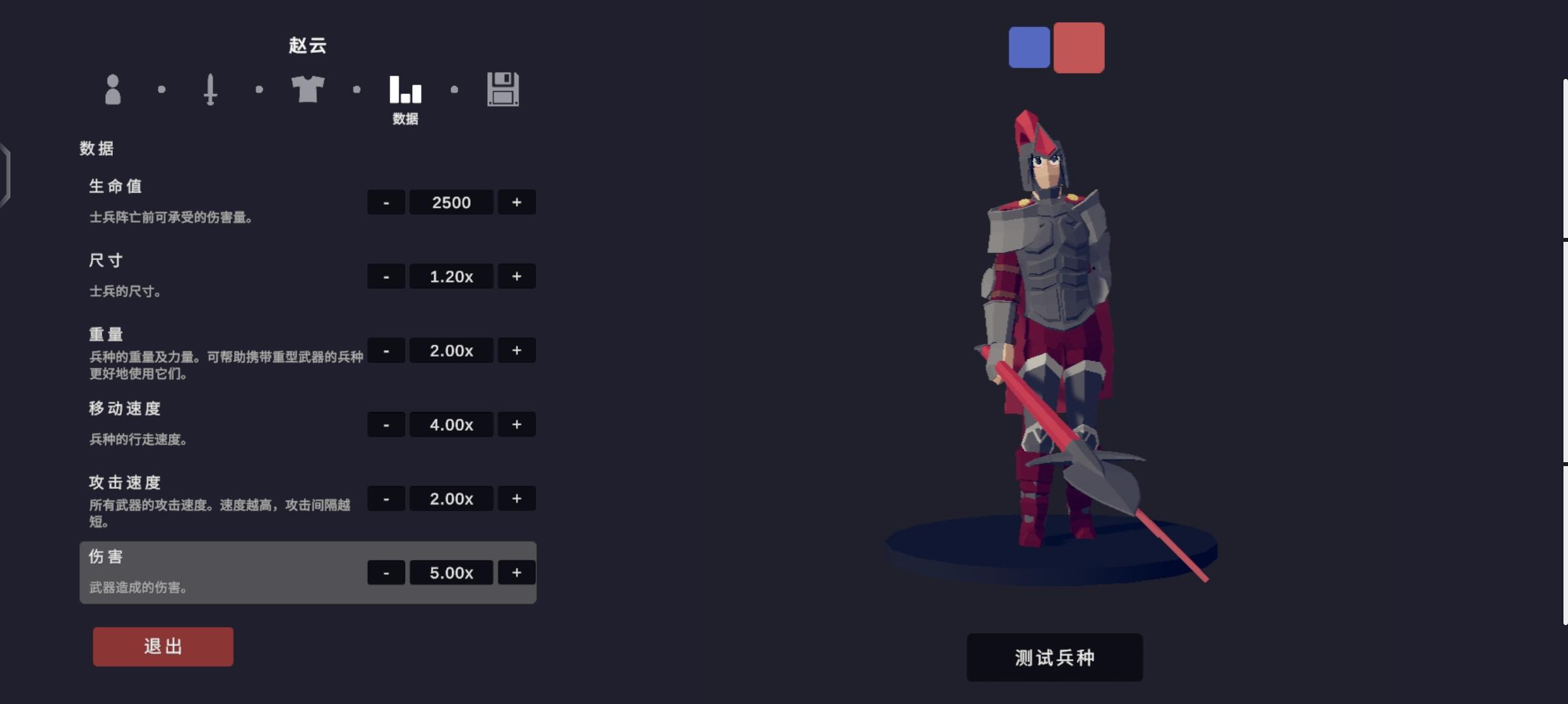Click the 4.00x movement speed value
Screen dimensions: 1568x704
point(451,424)
